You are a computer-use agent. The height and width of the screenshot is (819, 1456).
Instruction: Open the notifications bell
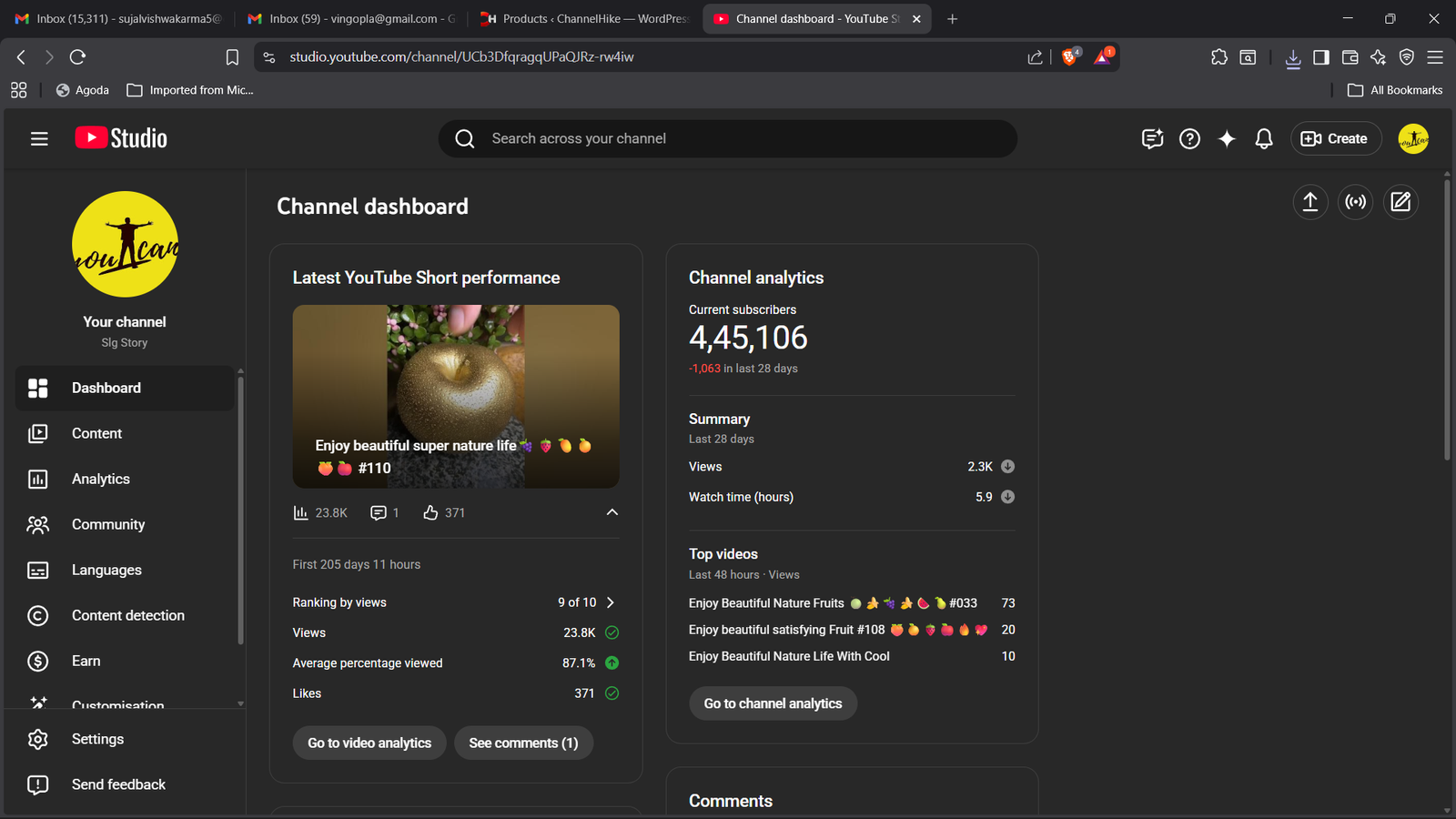click(x=1263, y=138)
